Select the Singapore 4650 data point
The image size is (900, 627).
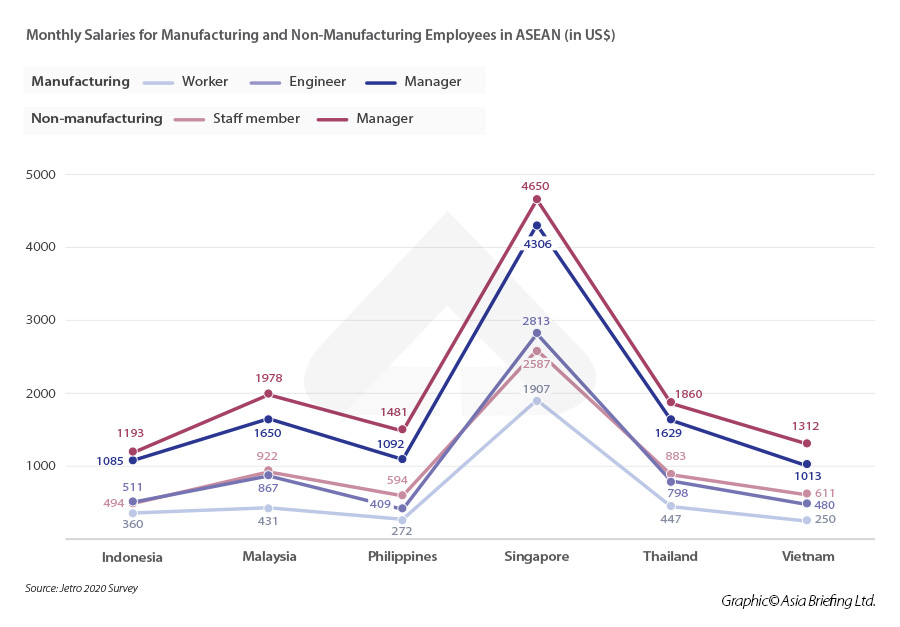[x=536, y=199]
